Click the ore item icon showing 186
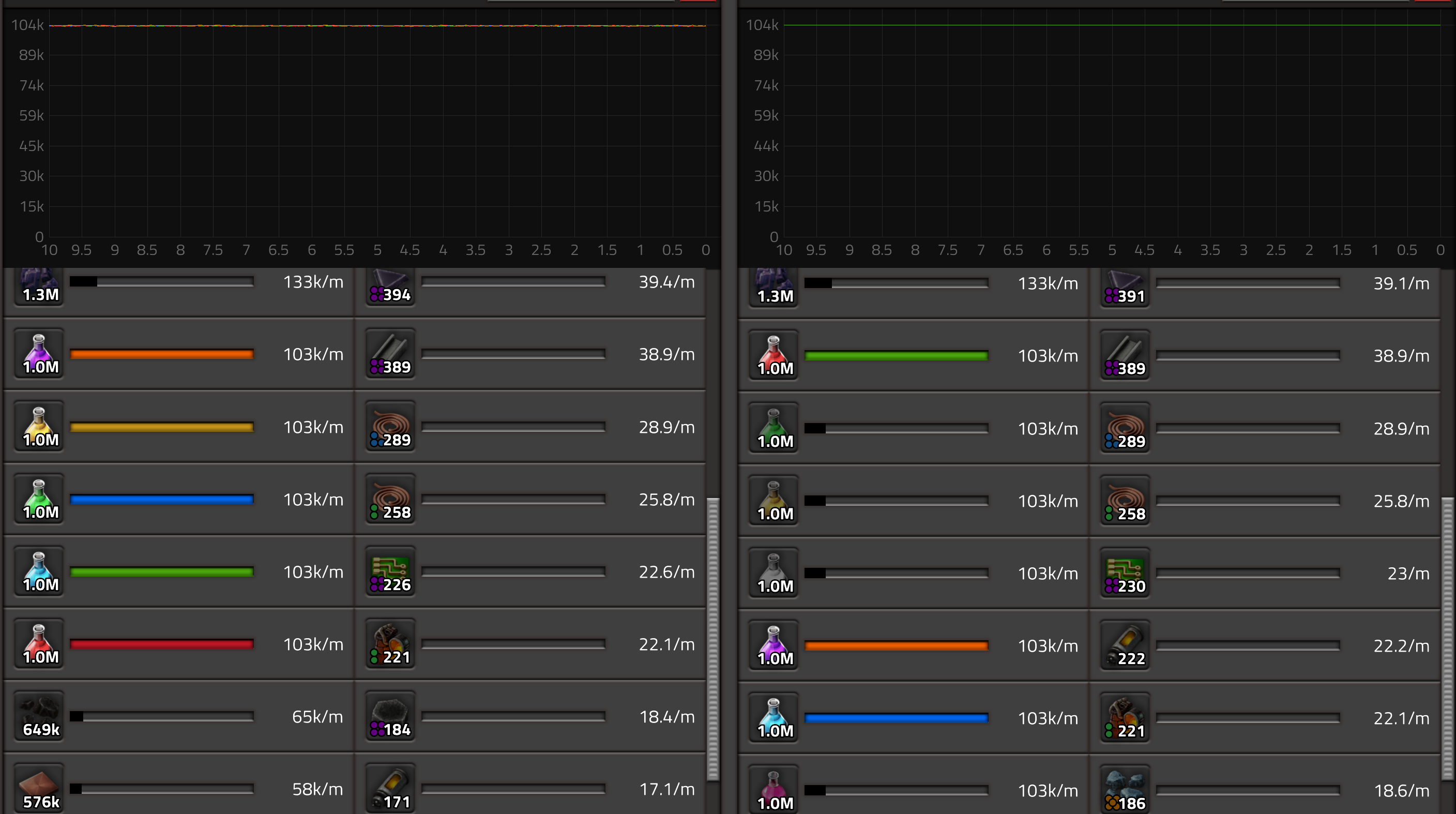Image resolution: width=1456 pixels, height=814 pixels. click(1125, 790)
